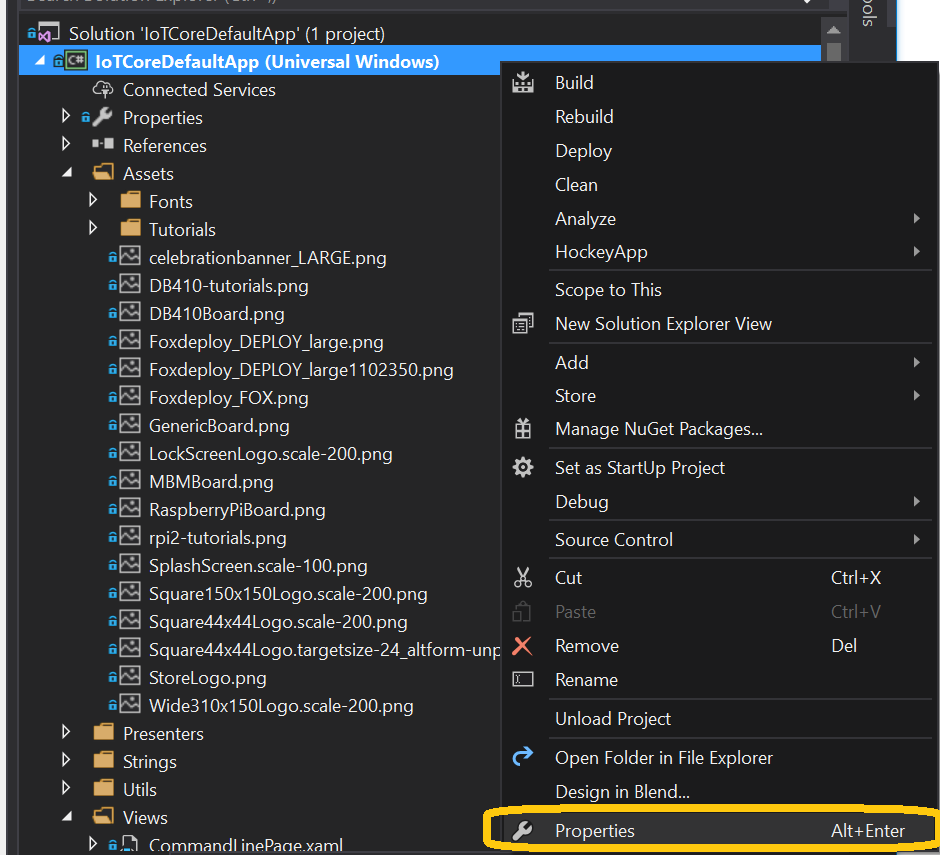Select DB410-tutorials.png file
This screenshot has width=940, height=855.
[228, 286]
